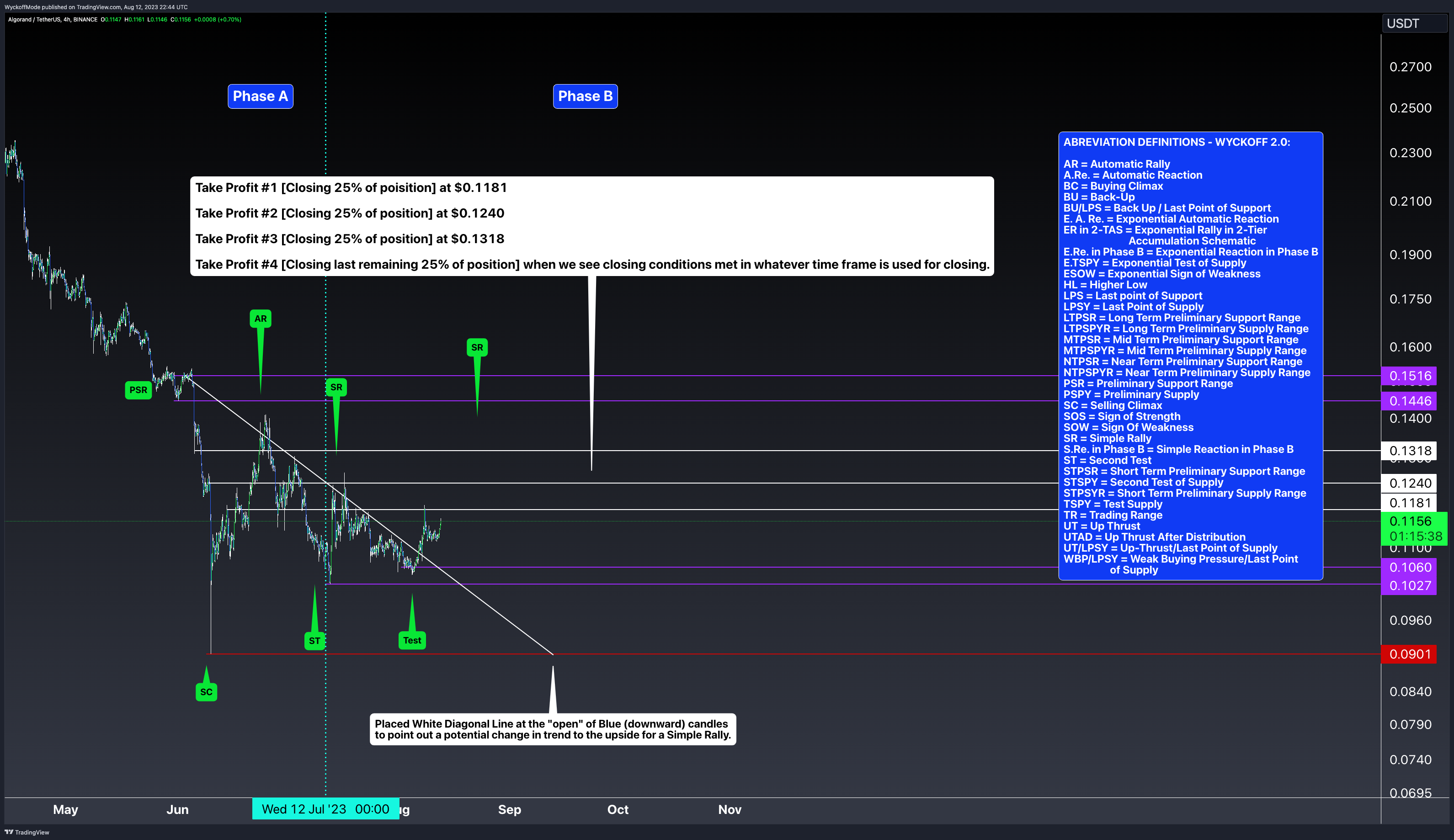Click the May label on time axis
Image resolution: width=1454 pixels, height=840 pixels.
[x=65, y=809]
